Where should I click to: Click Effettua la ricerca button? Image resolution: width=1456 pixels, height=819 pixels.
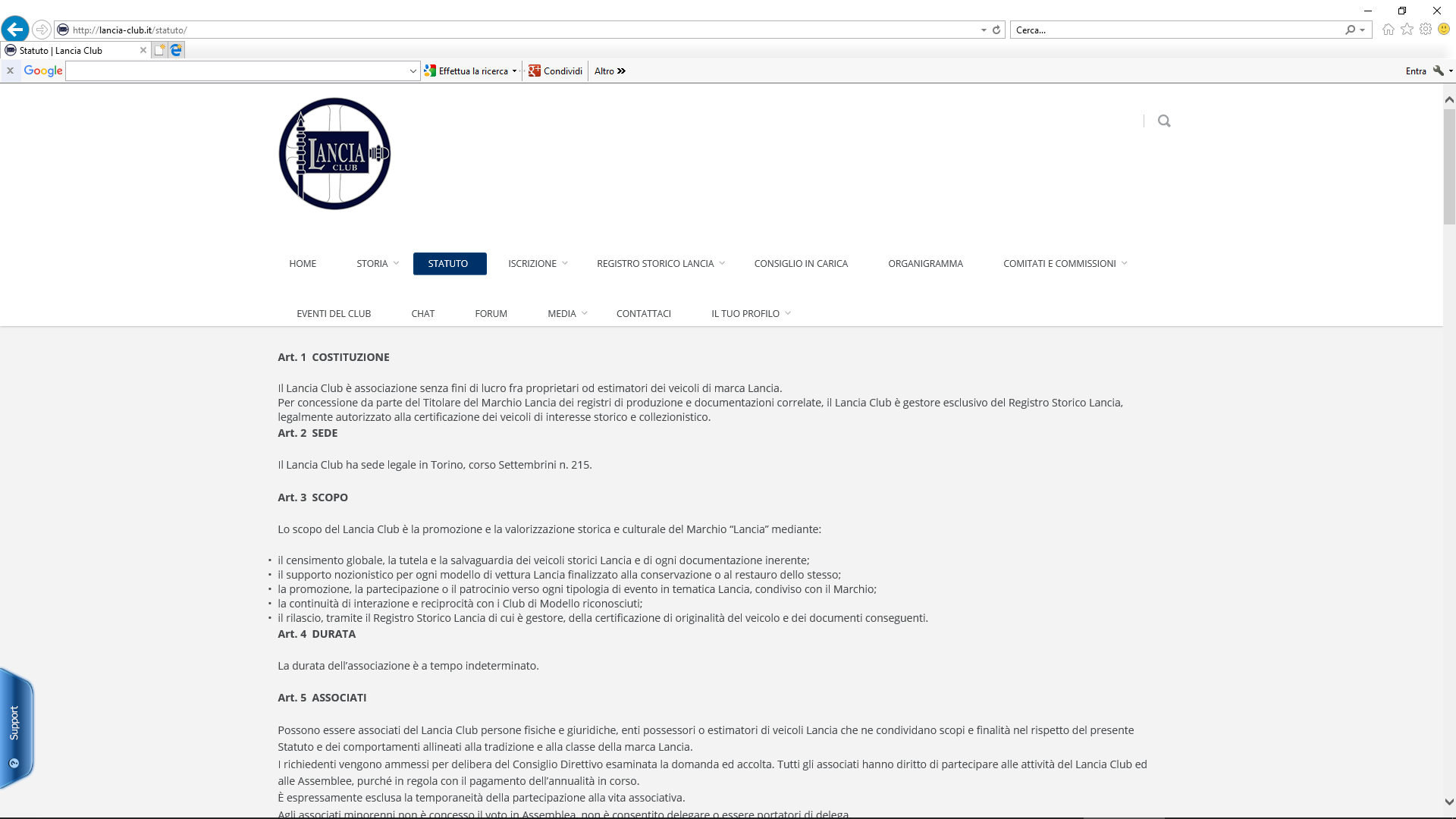coord(466,71)
